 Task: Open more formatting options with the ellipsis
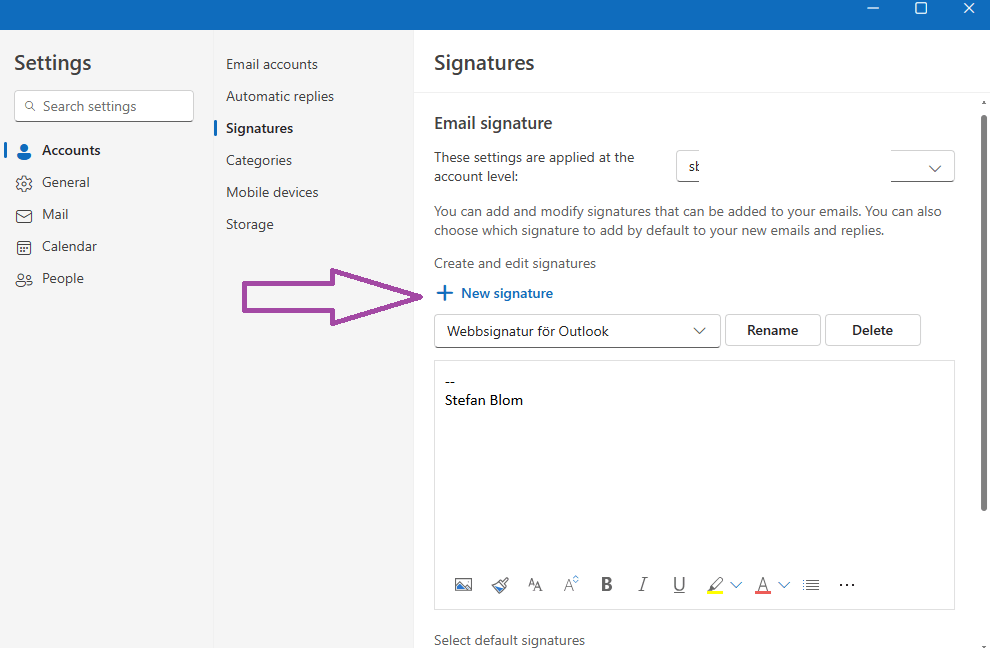click(847, 584)
